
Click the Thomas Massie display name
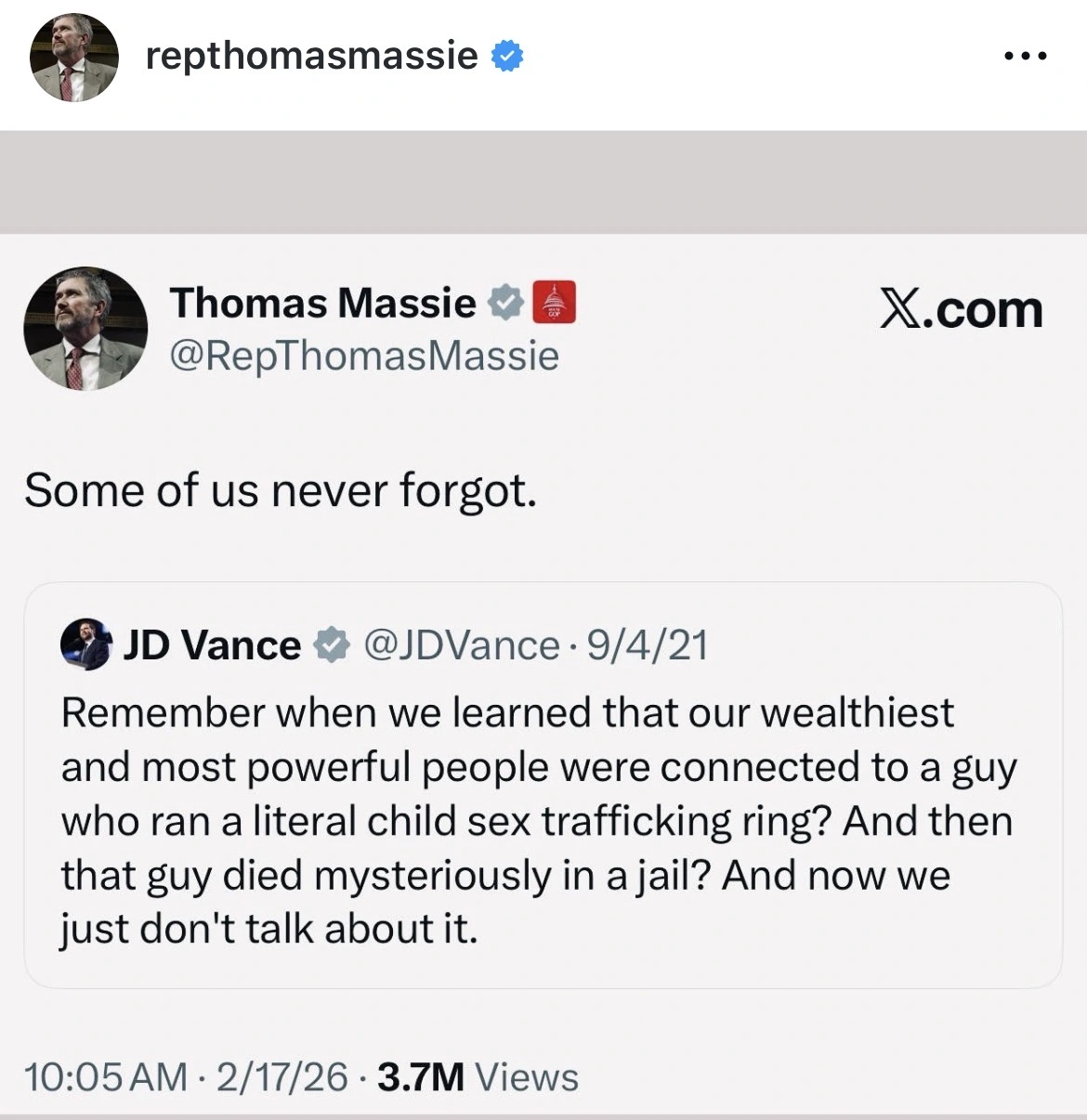(x=322, y=303)
